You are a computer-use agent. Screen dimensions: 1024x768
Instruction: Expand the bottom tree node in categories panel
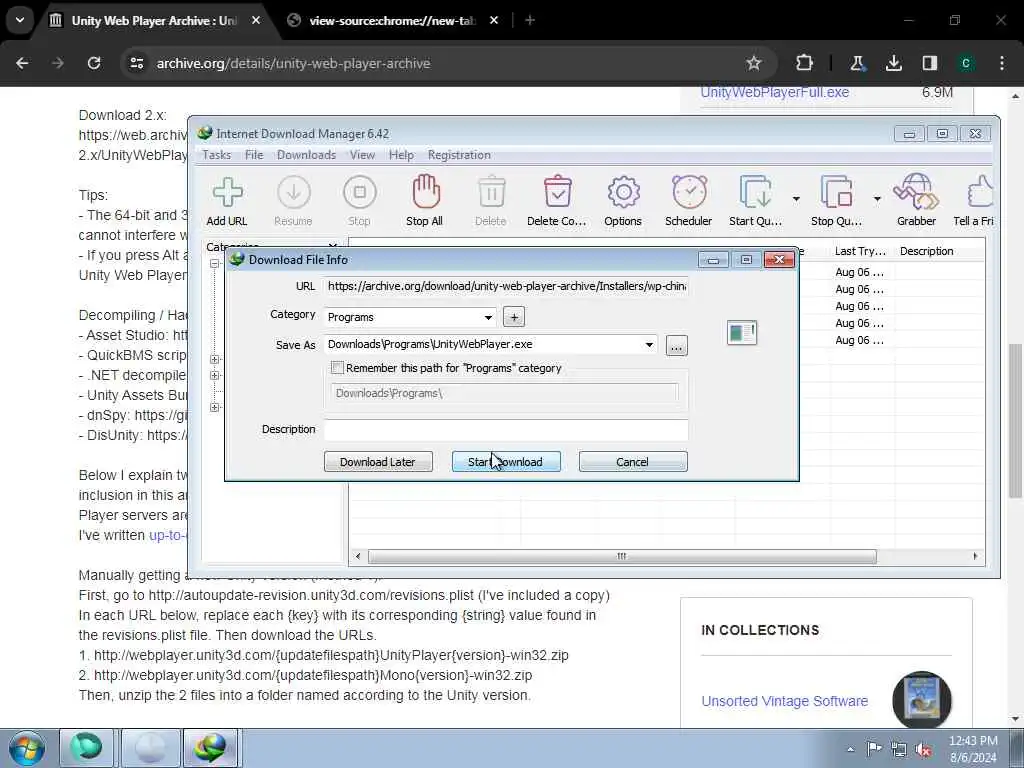pos(214,407)
